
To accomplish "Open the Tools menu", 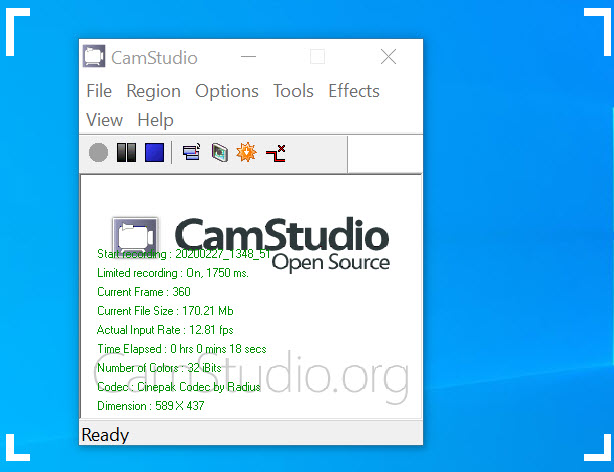I will tap(293, 91).
